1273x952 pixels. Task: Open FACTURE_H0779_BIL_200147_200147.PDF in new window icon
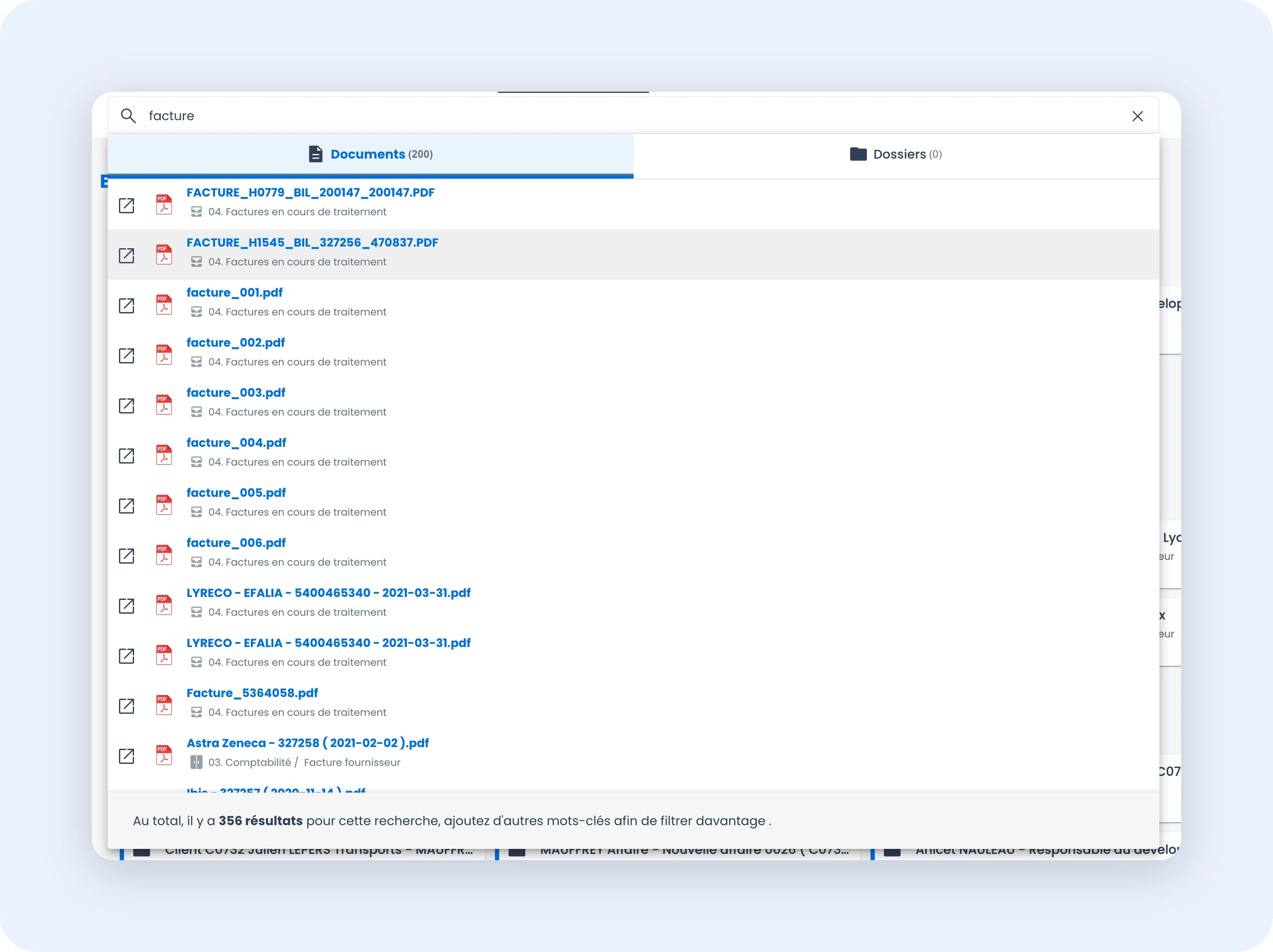click(x=127, y=205)
